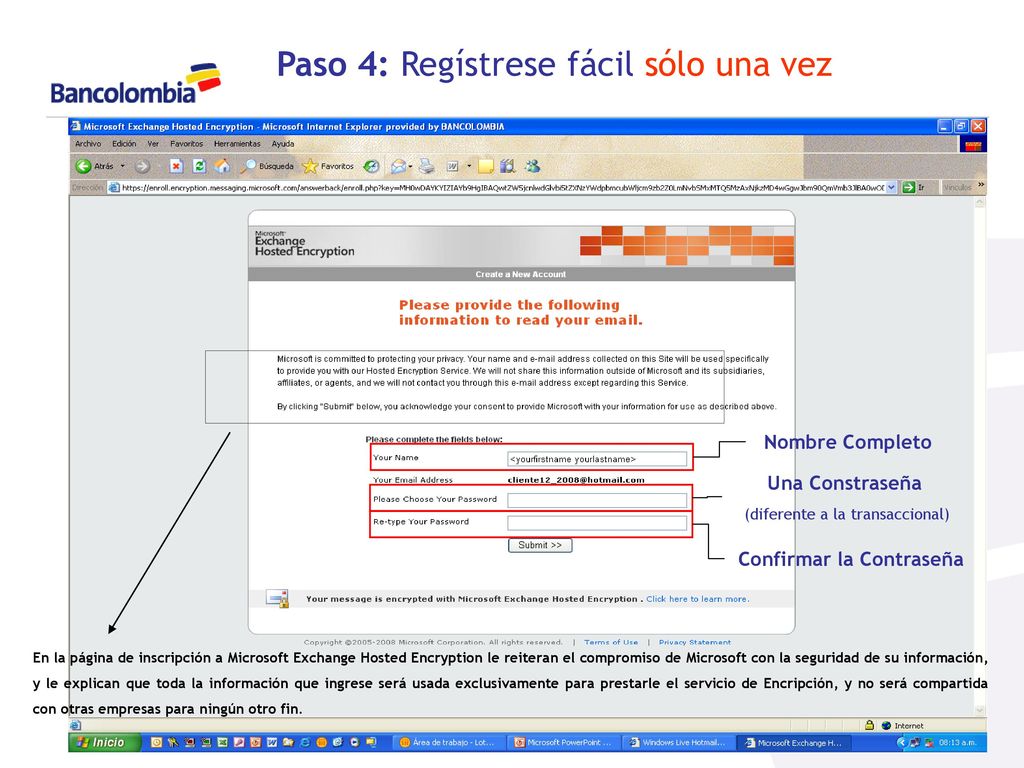The image size is (1024, 768).
Task: Click the Mail envelope icon
Action: click(398, 167)
